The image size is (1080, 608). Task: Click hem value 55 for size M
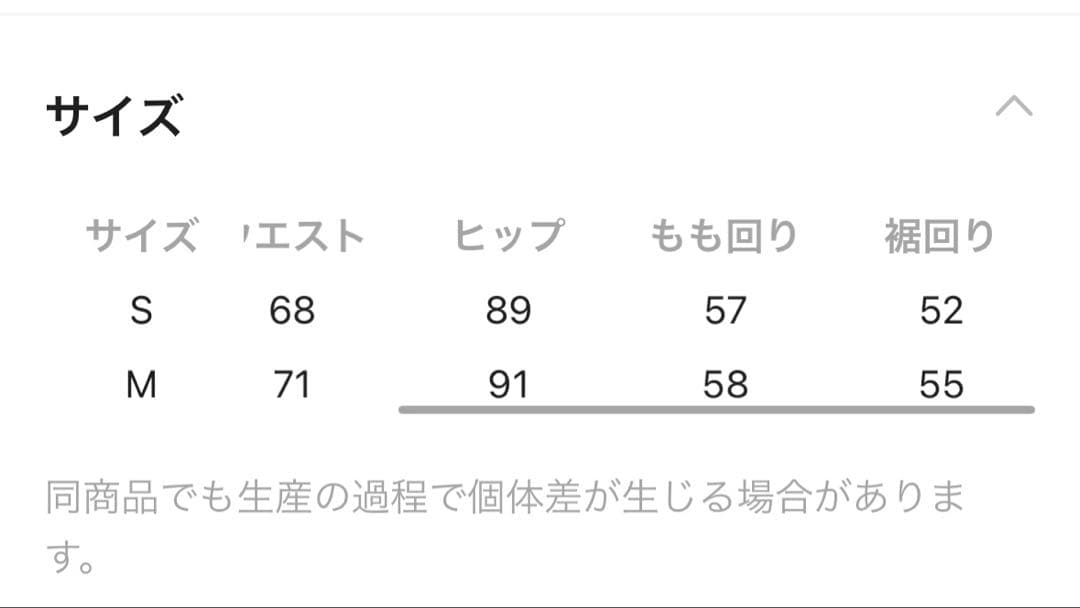[940, 383]
